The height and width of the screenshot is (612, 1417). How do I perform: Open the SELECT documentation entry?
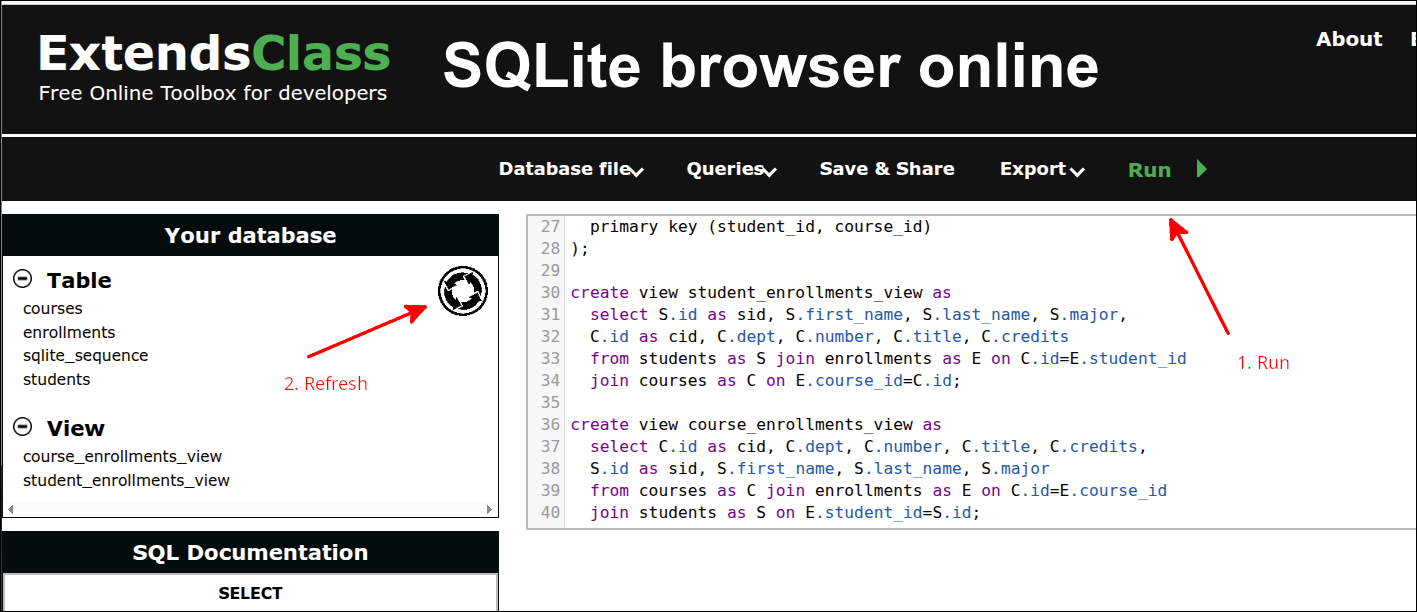point(250,592)
